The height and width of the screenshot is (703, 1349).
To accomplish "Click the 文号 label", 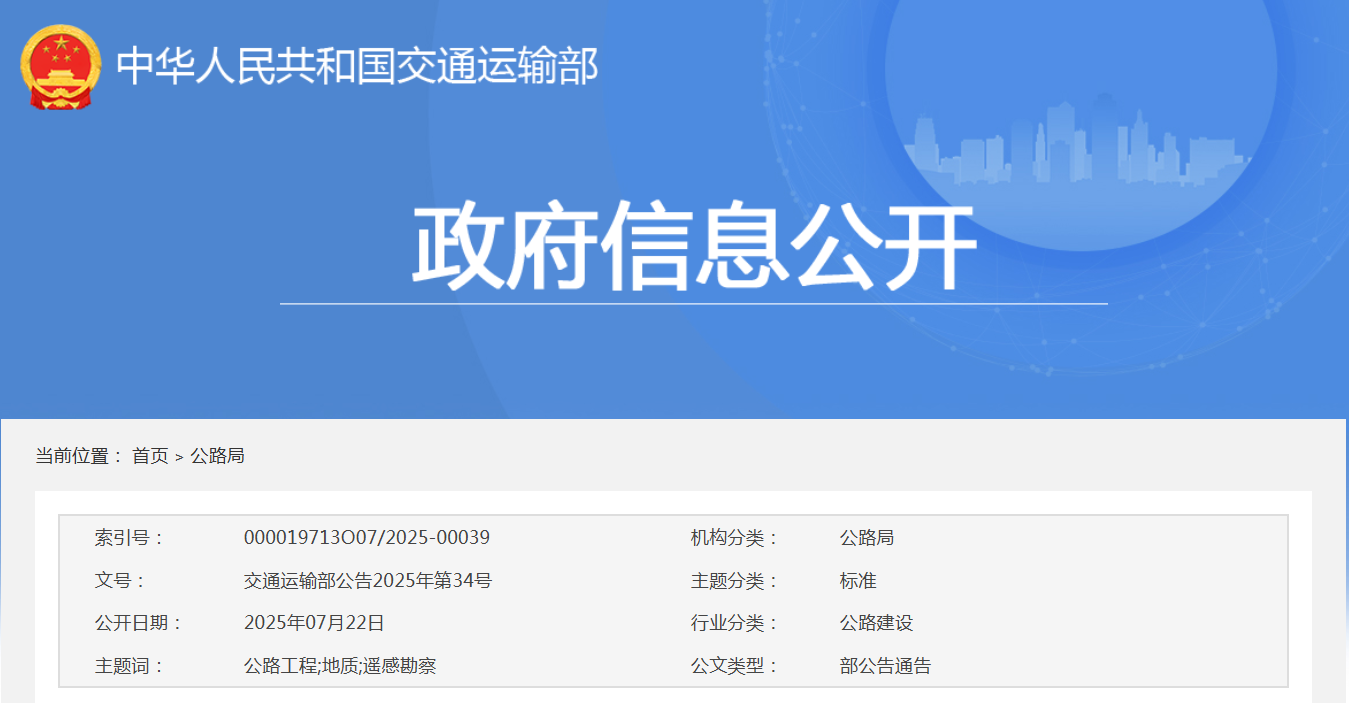I will click(x=120, y=581).
